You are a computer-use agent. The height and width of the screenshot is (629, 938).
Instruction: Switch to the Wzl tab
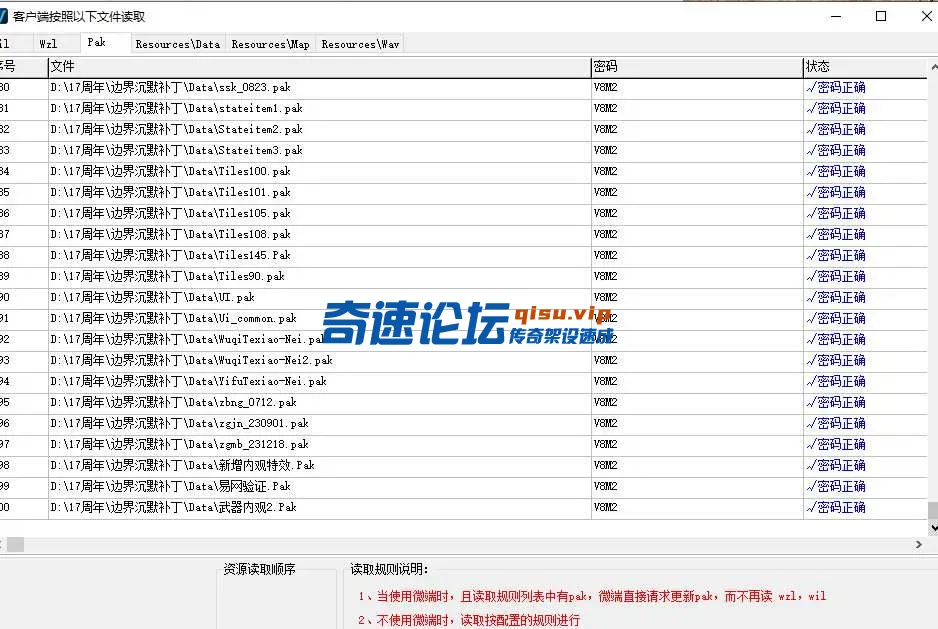[x=48, y=44]
